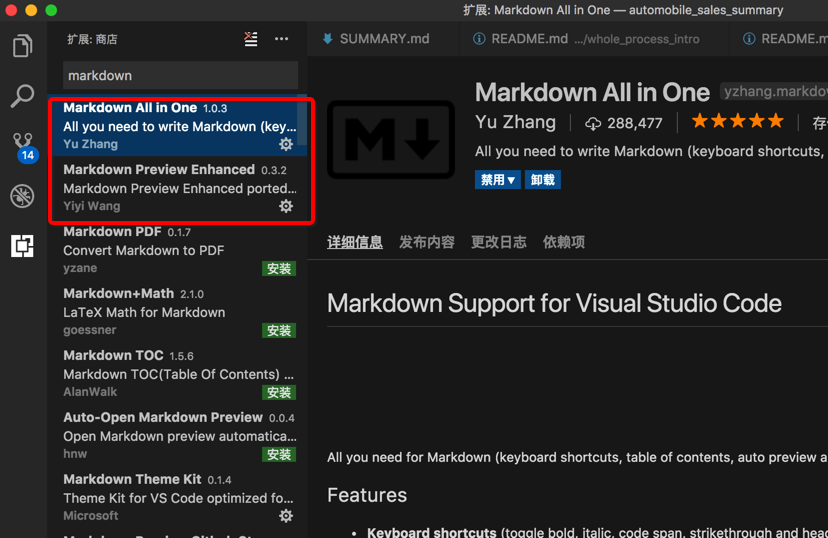The image size is (828, 538).
Task: Open gear settings for Markdown Preview Enhanced
Action: pyautogui.click(x=286, y=206)
